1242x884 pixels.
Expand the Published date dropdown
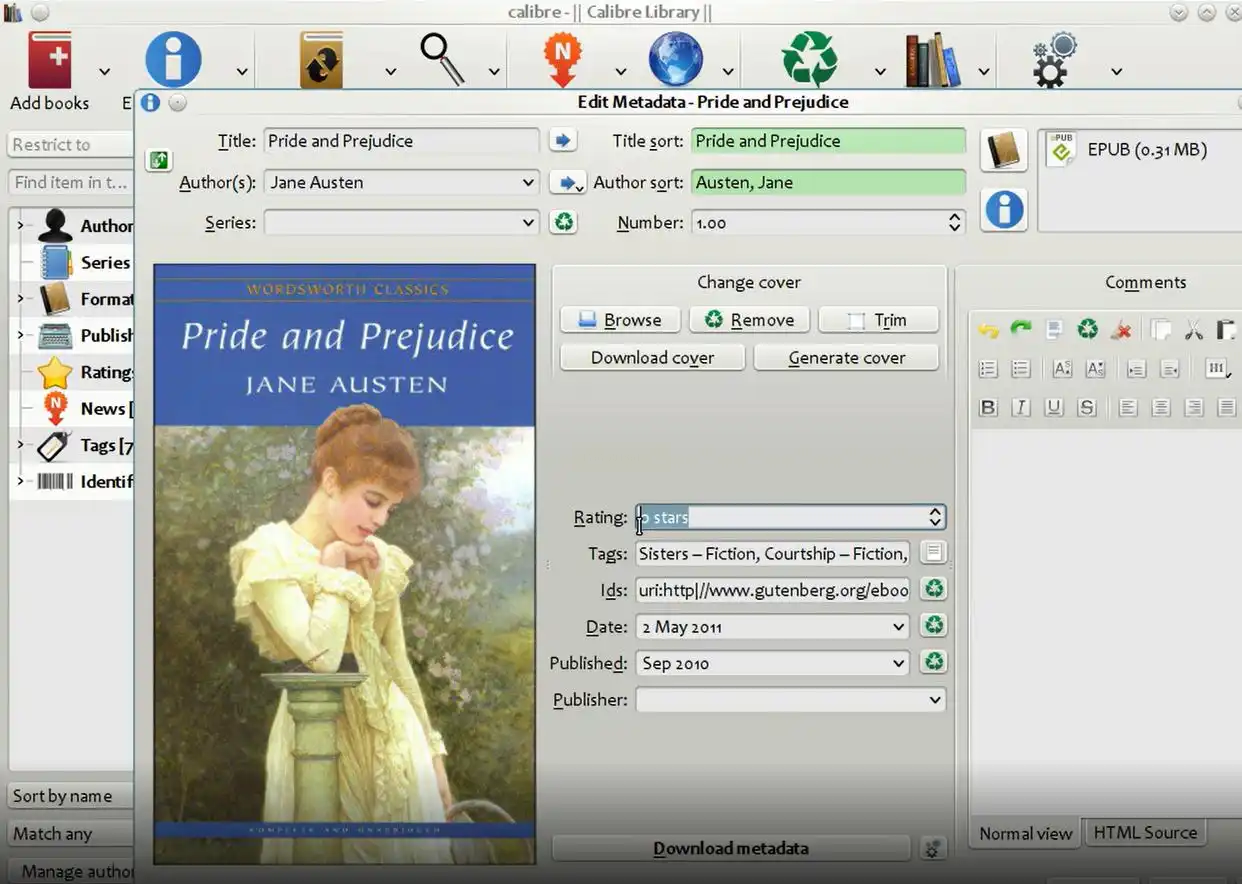(898, 663)
